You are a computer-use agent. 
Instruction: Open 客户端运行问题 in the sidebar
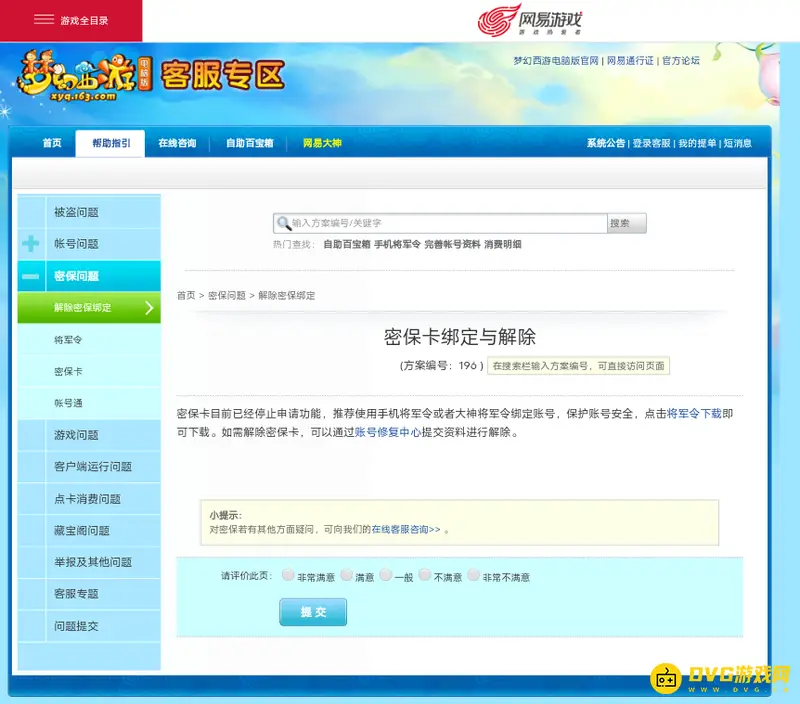click(89, 466)
